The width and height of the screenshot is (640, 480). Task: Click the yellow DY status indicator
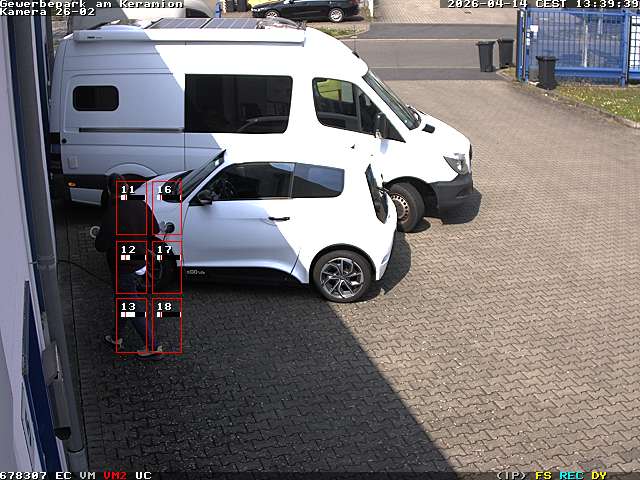(x=598, y=475)
